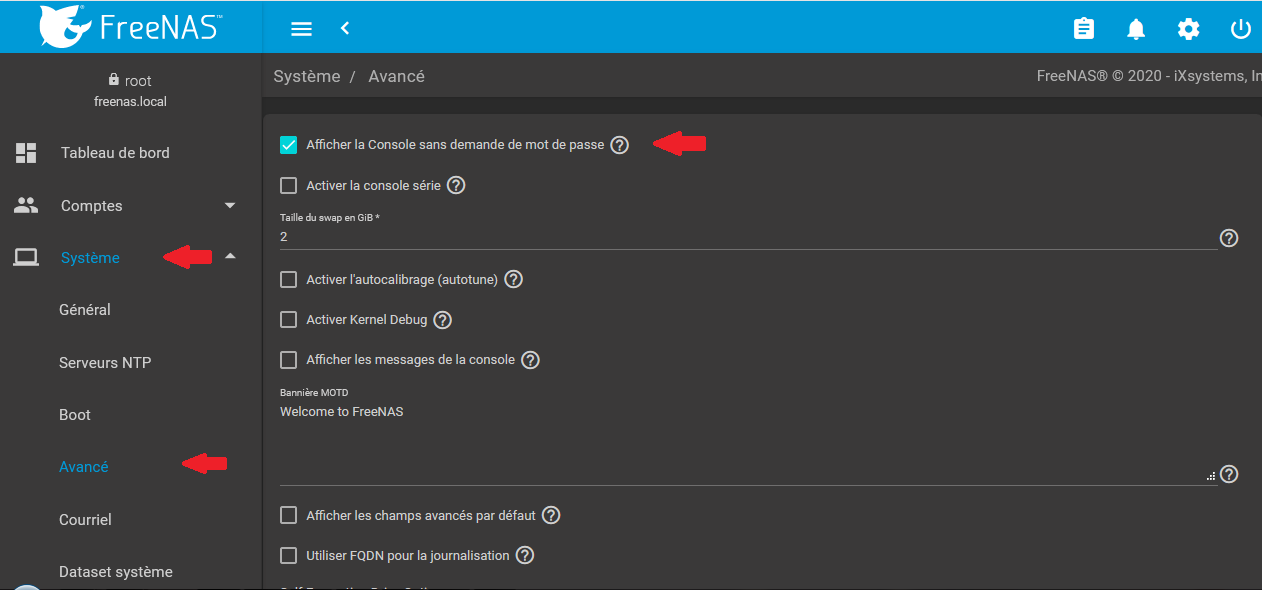
Task: Click Système breadcrumb link
Action: point(307,76)
